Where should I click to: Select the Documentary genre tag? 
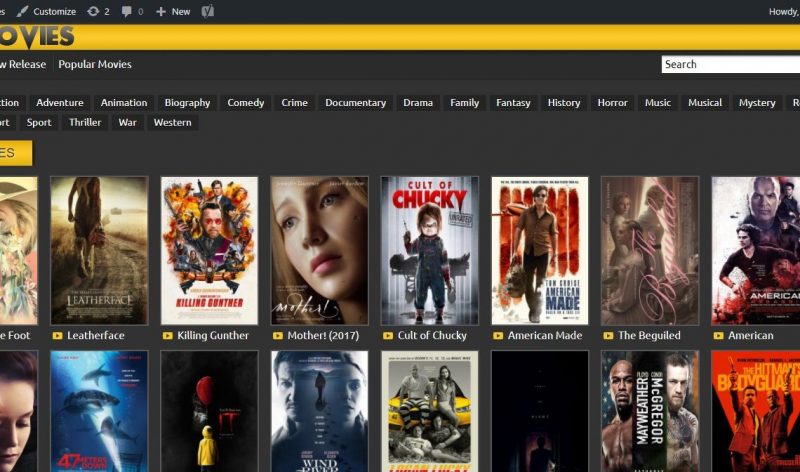[356, 103]
